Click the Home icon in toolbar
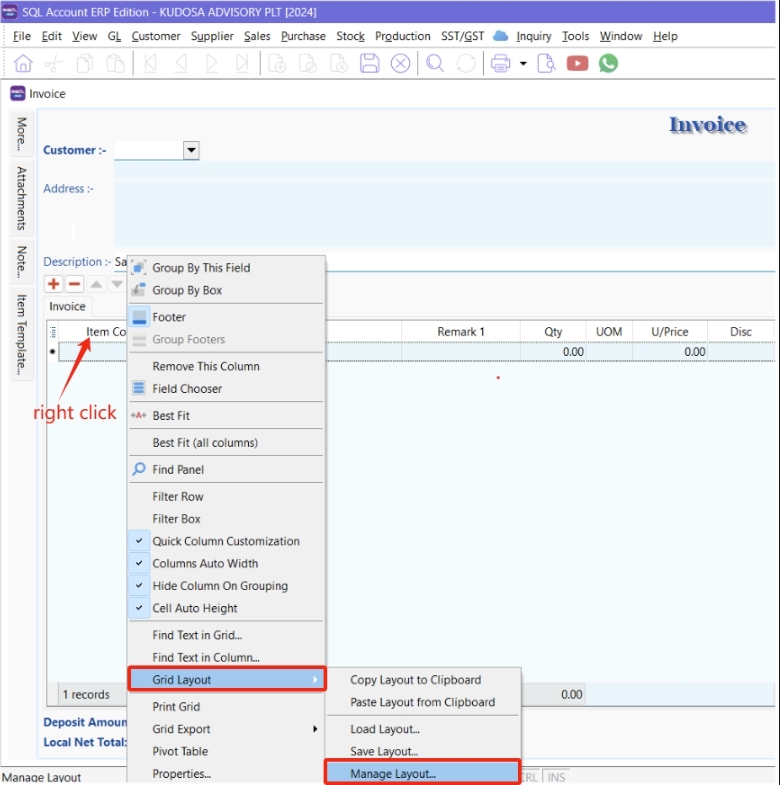Screen dimensions: 780x785 click(22, 63)
